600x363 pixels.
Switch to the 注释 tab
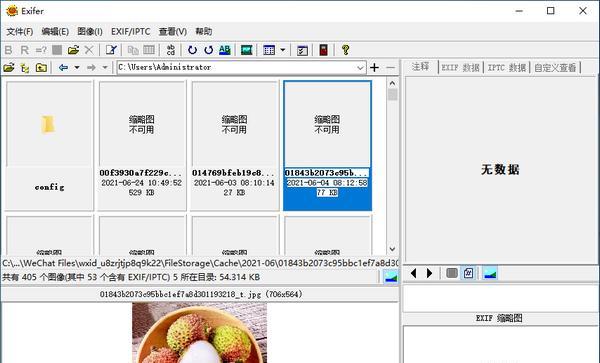pos(421,67)
